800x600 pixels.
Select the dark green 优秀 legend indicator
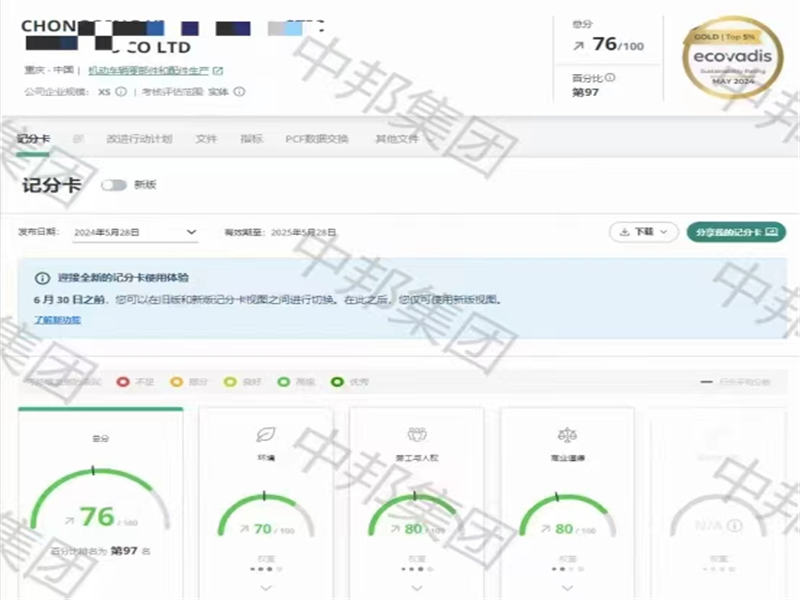(337, 381)
